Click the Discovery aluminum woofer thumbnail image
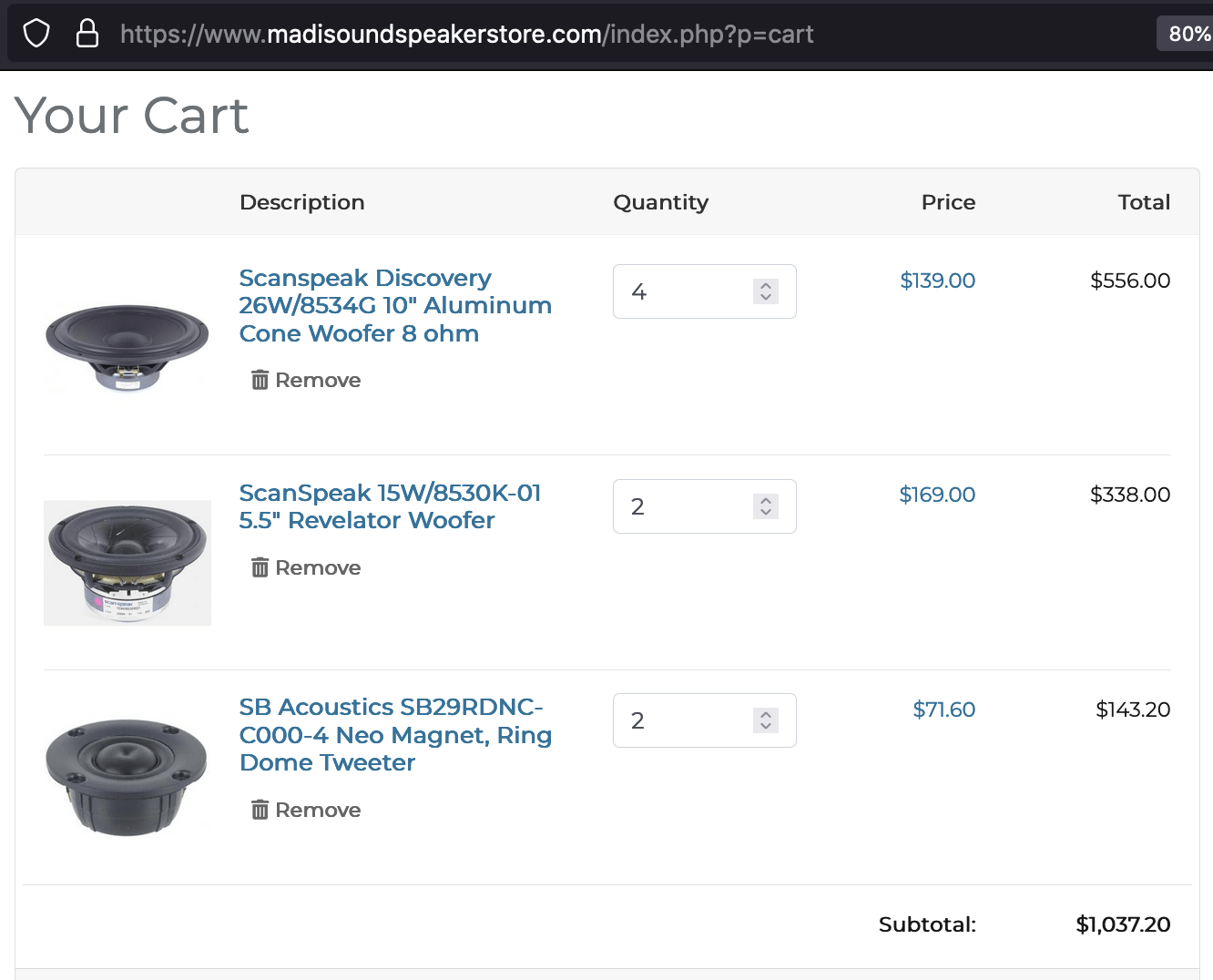Viewport: 1213px width, 980px height. (127, 348)
